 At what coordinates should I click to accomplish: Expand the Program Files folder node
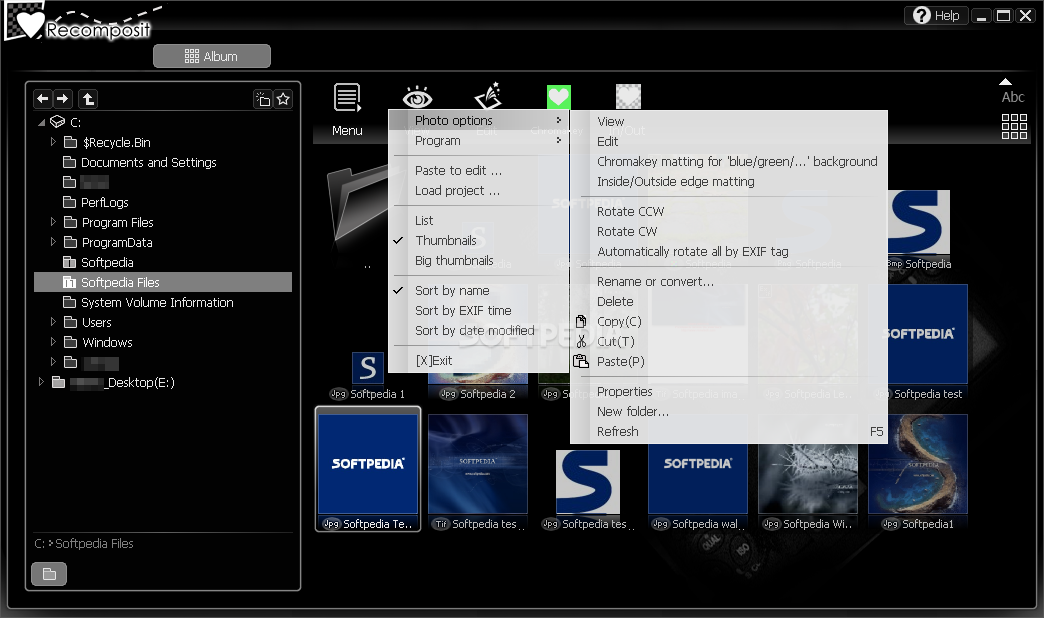tap(53, 222)
